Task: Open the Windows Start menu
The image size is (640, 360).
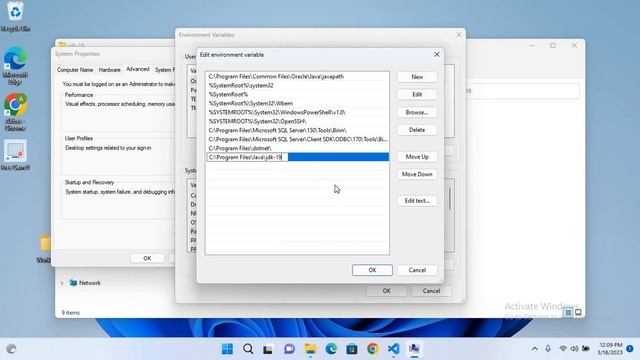Action: coord(227,349)
